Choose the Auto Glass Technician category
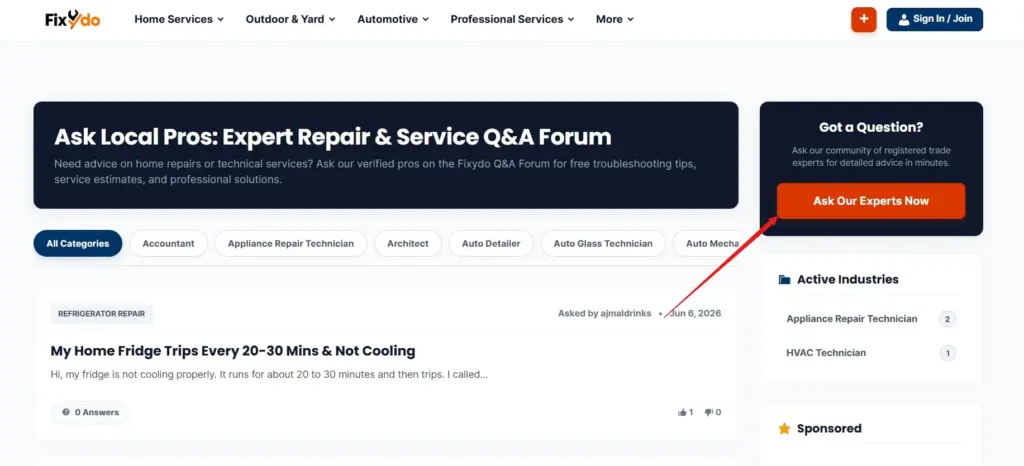 (603, 243)
